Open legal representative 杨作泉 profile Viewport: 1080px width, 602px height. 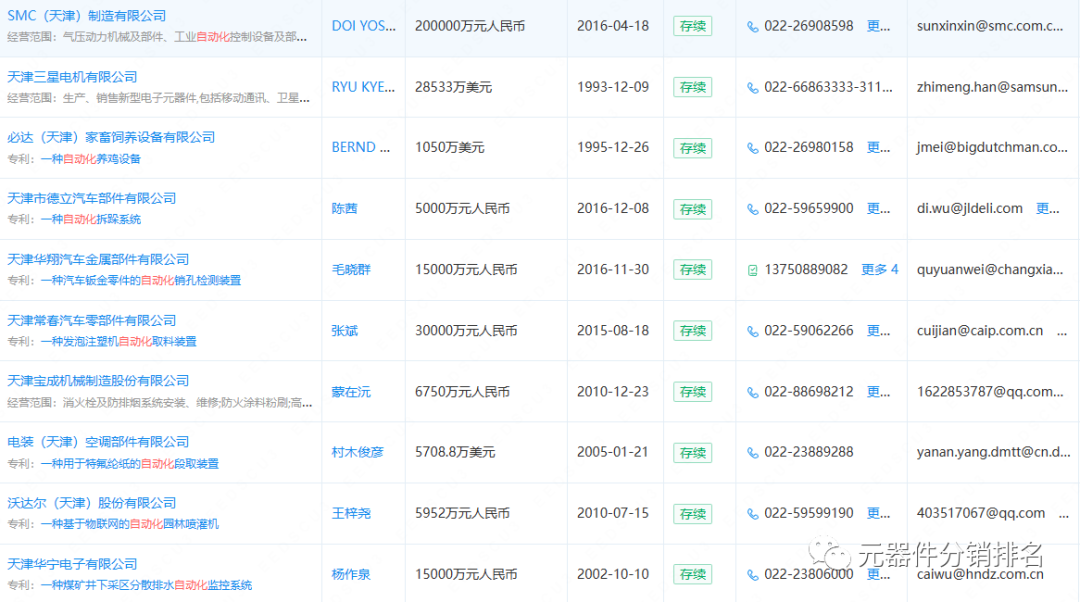(351, 574)
